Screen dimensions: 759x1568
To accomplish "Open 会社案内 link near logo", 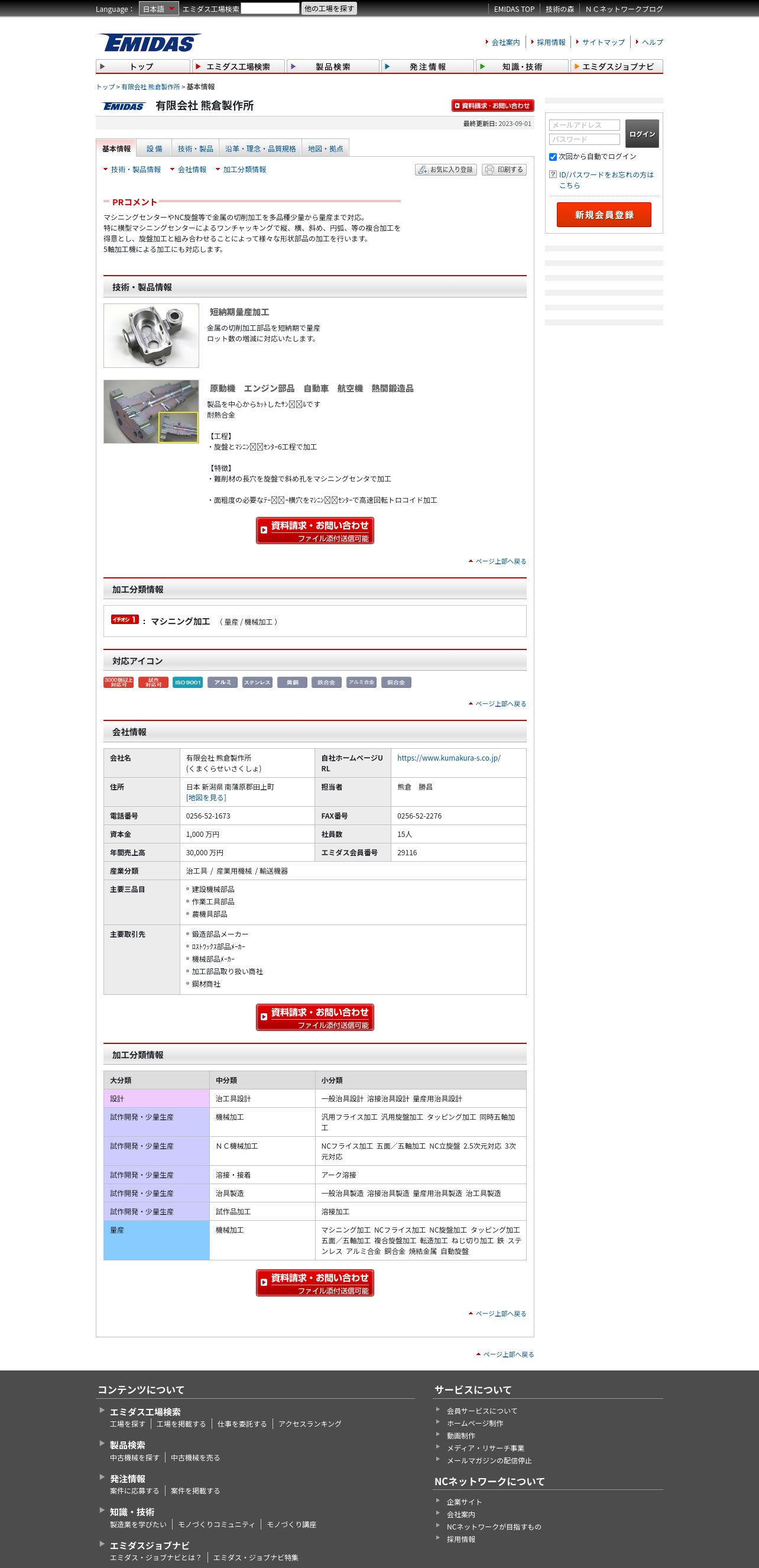I will 505,42.
